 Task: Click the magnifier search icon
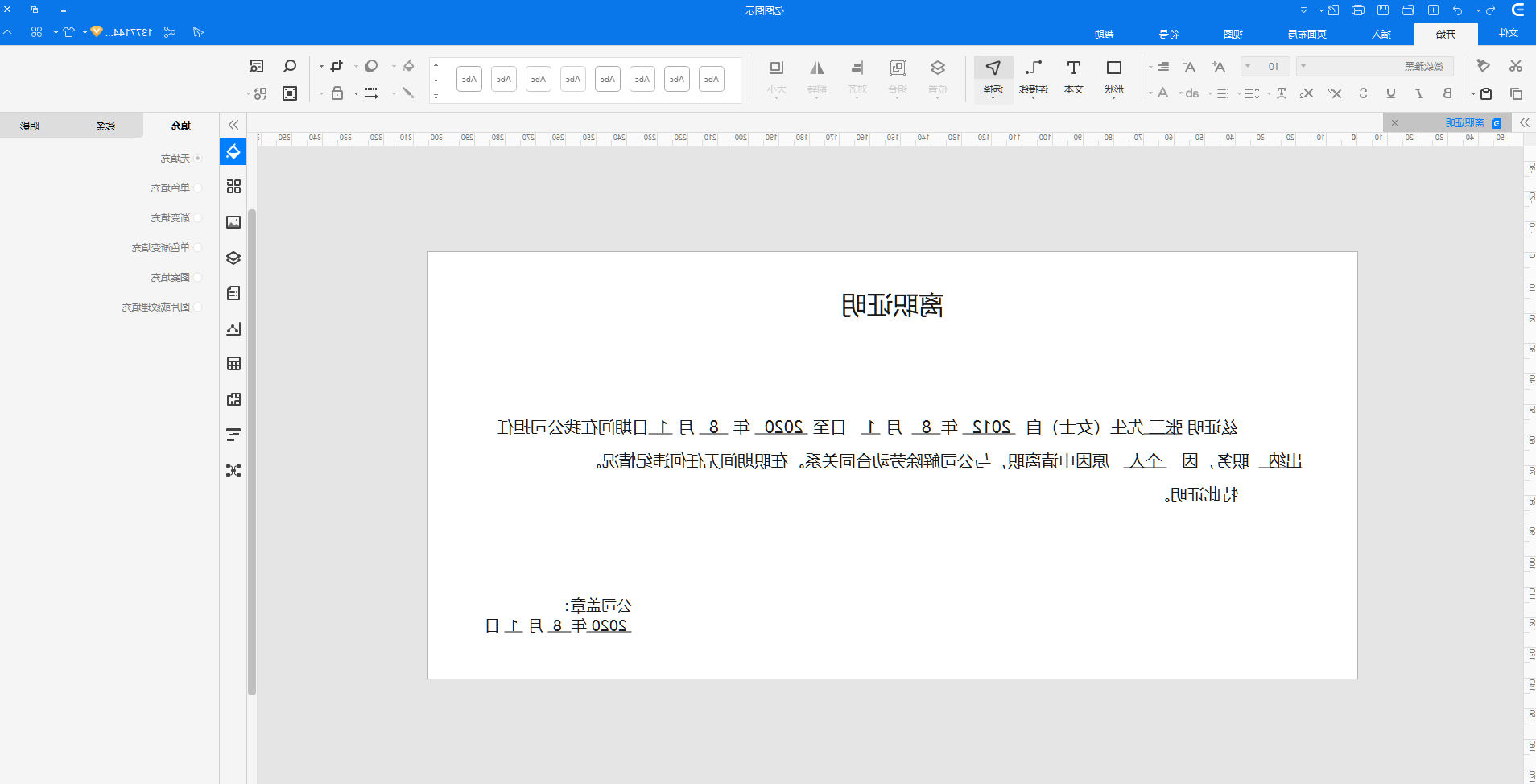(x=290, y=66)
